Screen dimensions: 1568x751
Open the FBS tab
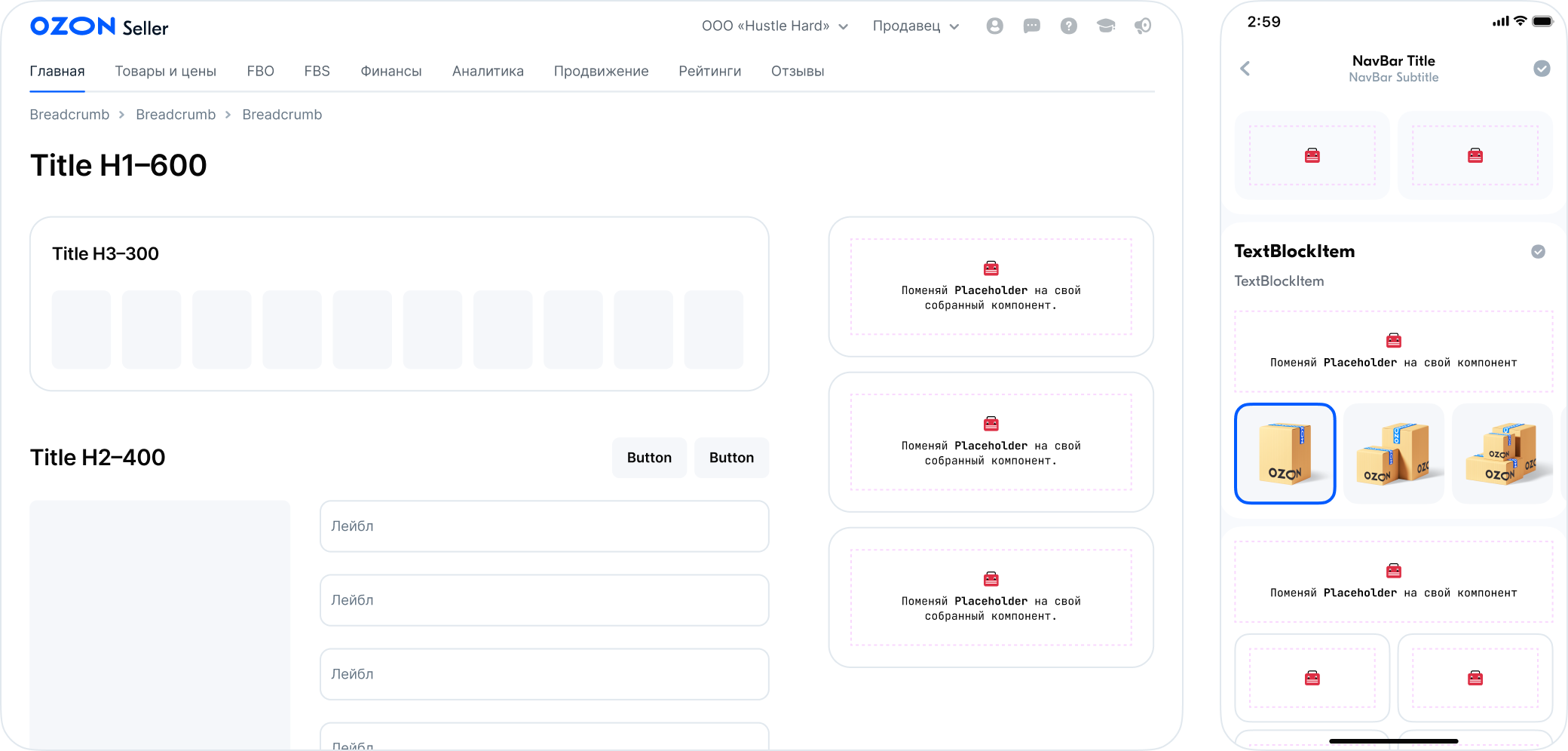(317, 72)
